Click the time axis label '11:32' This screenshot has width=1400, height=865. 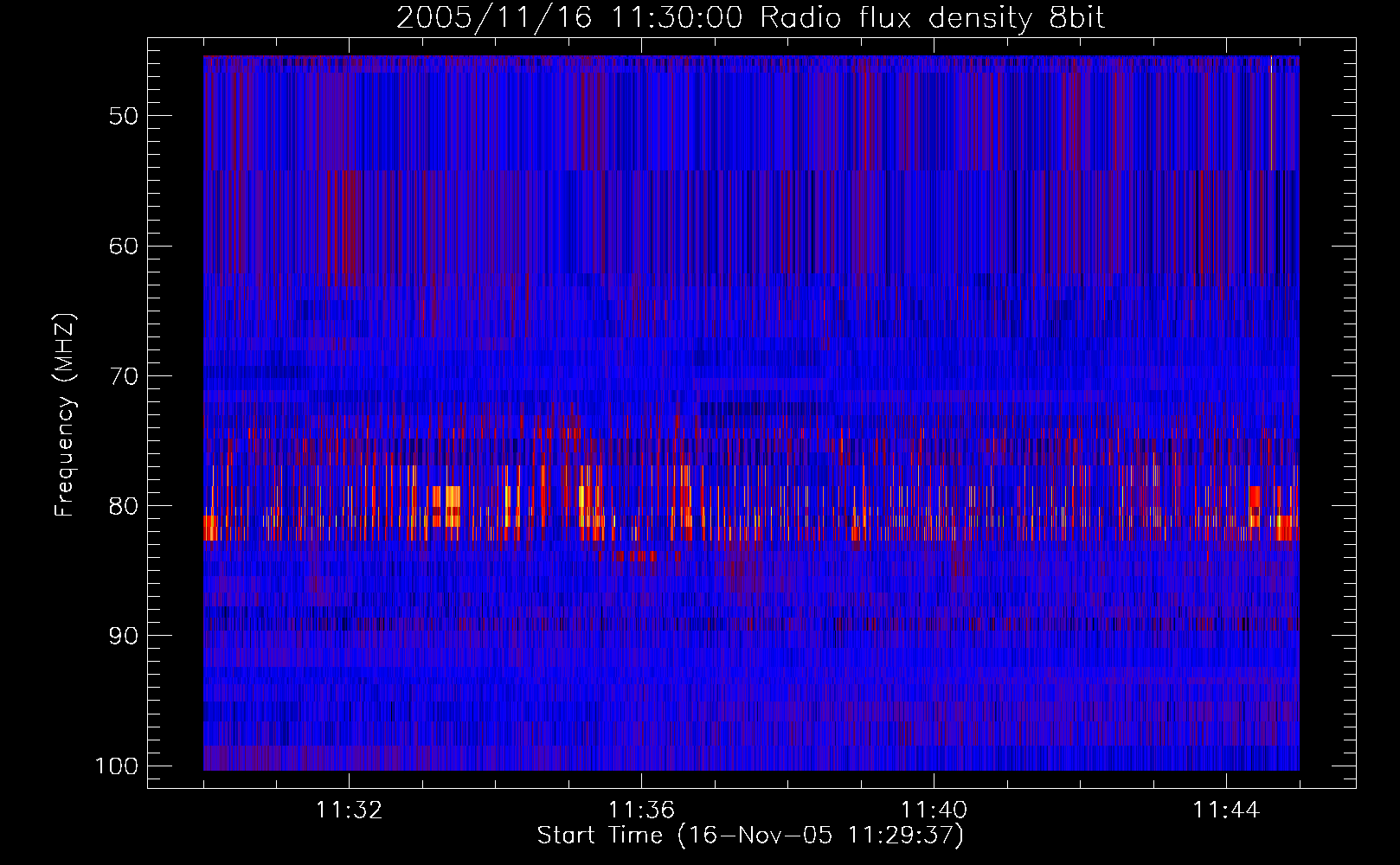coord(349,811)
